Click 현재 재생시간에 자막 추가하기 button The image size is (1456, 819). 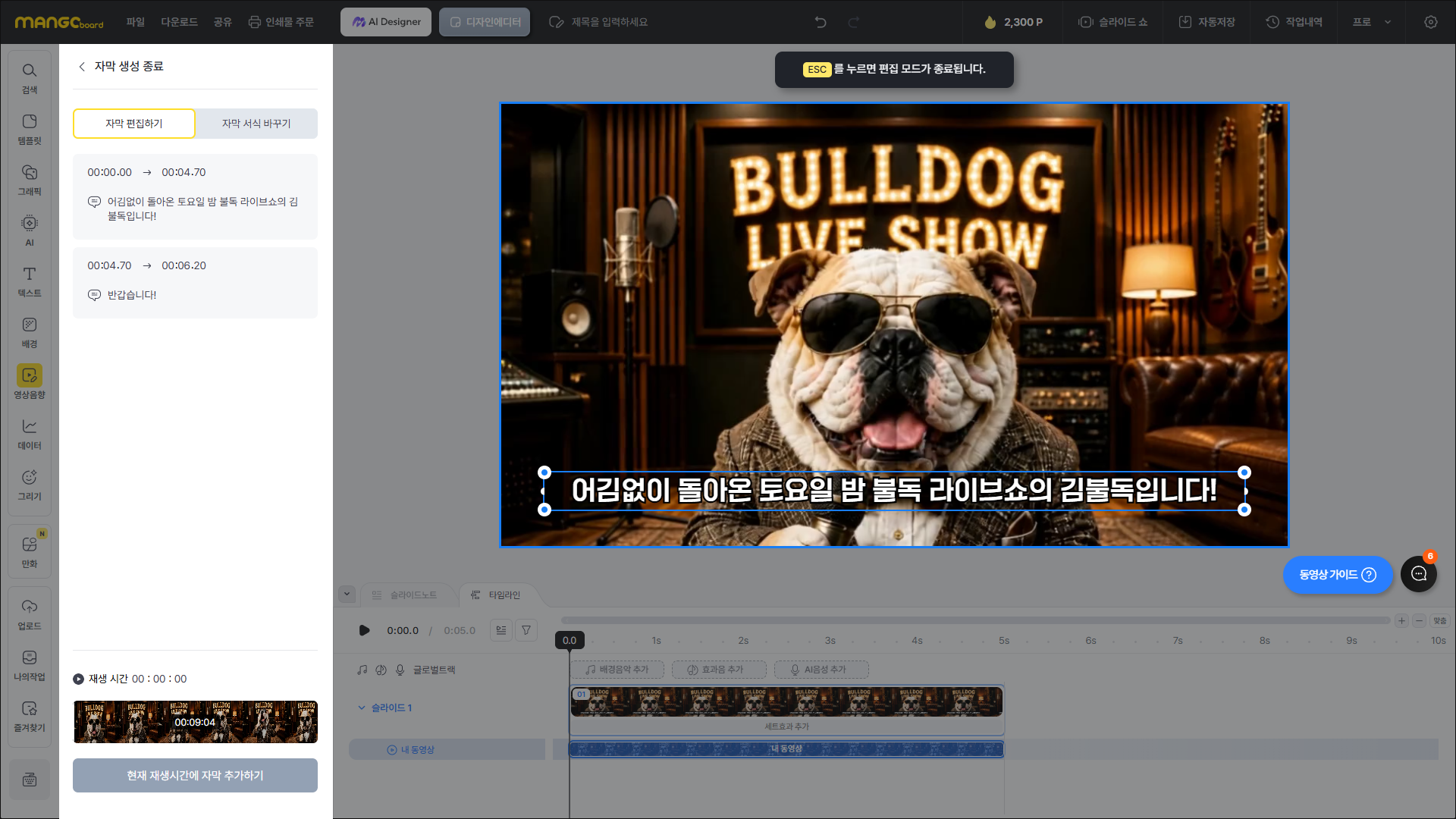195,775
